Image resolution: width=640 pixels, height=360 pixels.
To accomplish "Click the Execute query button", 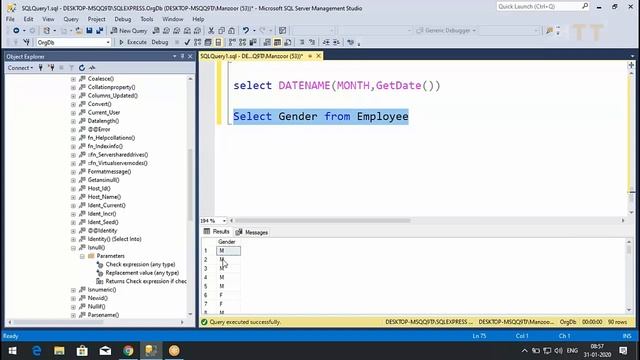I will click(x=133, y=42).
